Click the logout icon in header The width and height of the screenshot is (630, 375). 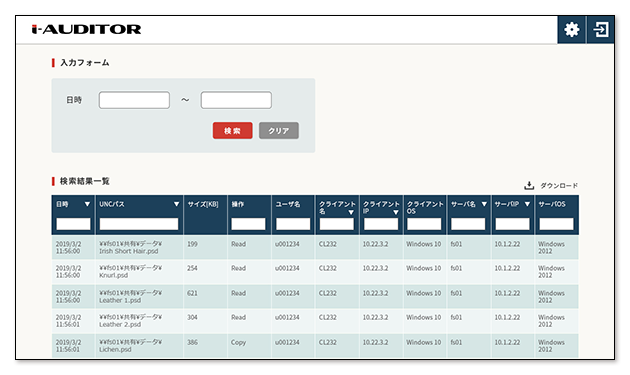pos(601,29)
